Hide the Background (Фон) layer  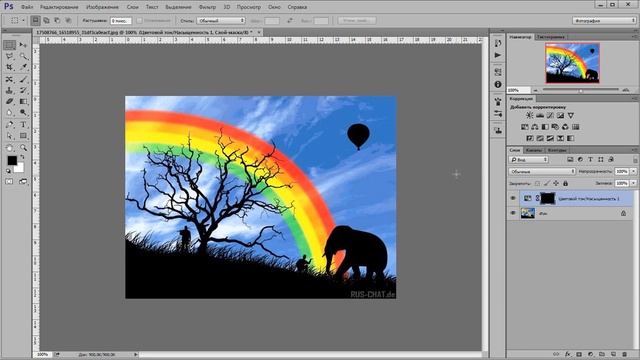(x=513, y=213)
